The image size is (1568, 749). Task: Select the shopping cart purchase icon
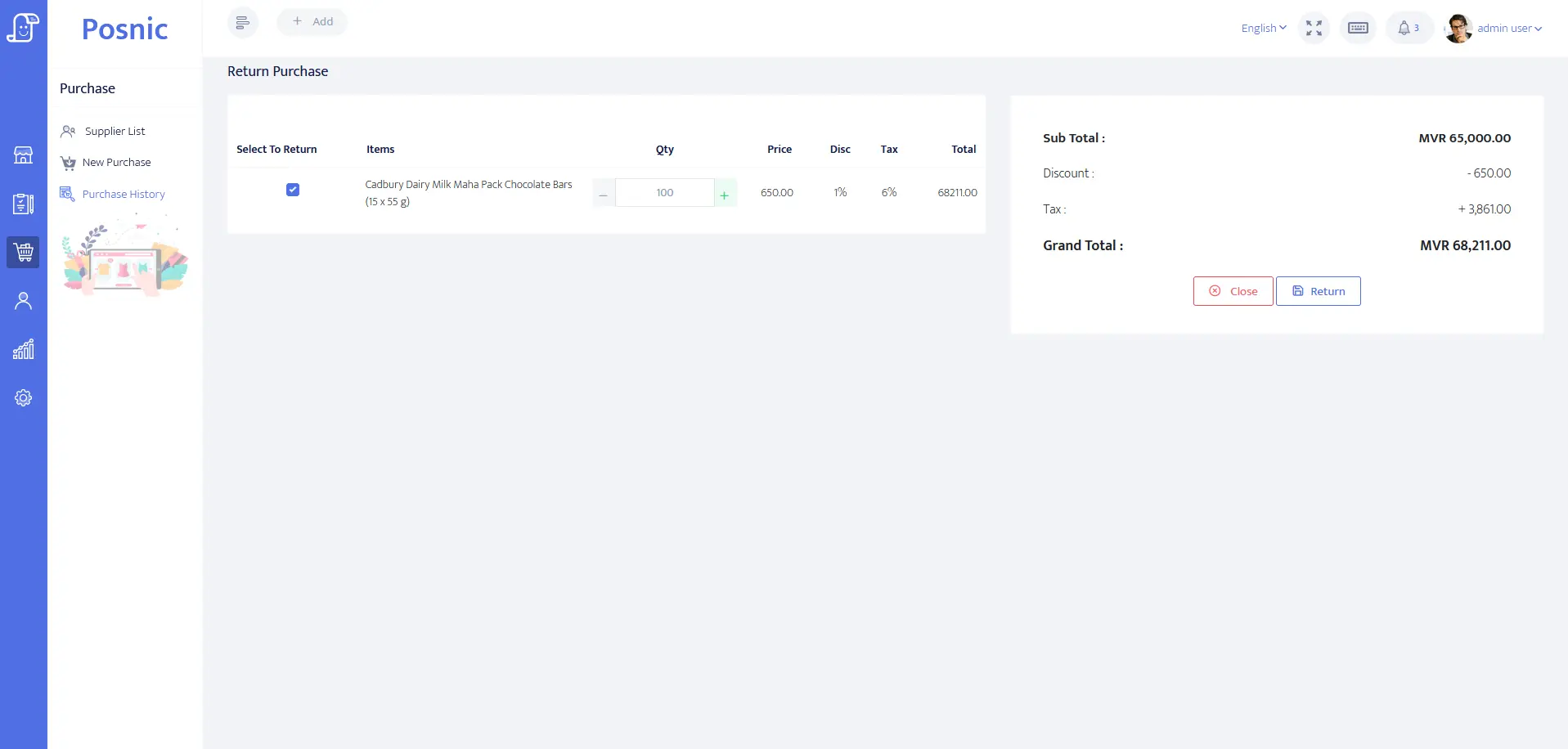point(23,253)
